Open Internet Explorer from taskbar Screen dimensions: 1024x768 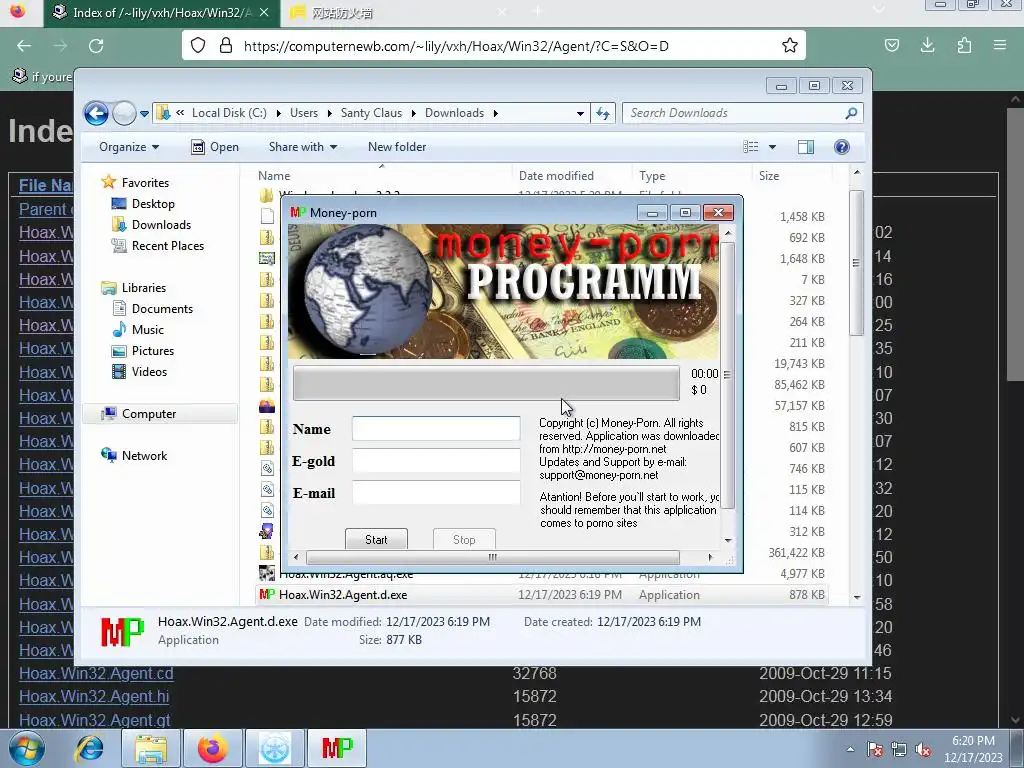tap(89, 748)
